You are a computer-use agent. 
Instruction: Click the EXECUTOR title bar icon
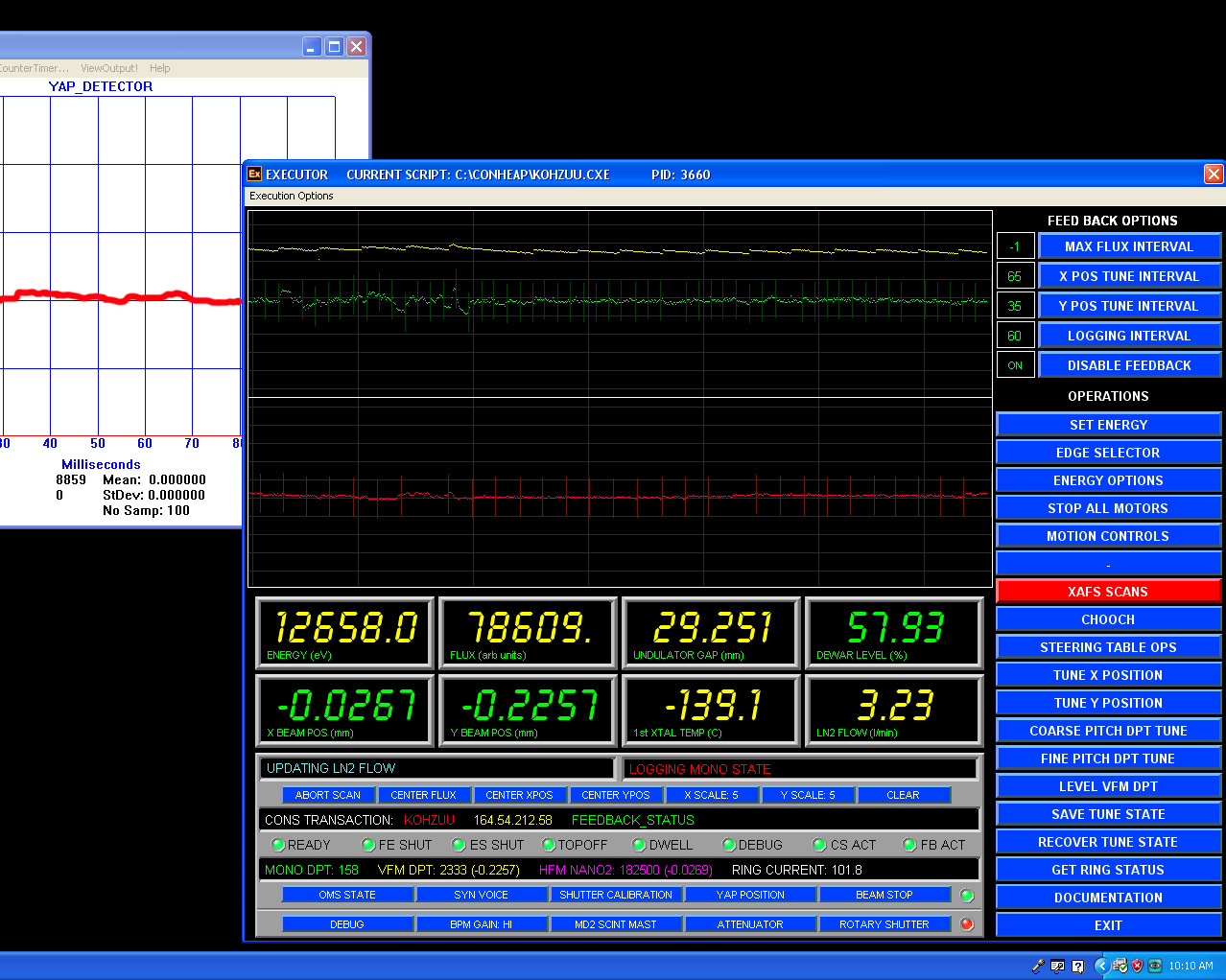pyautogui.click(x=254, y=175)
